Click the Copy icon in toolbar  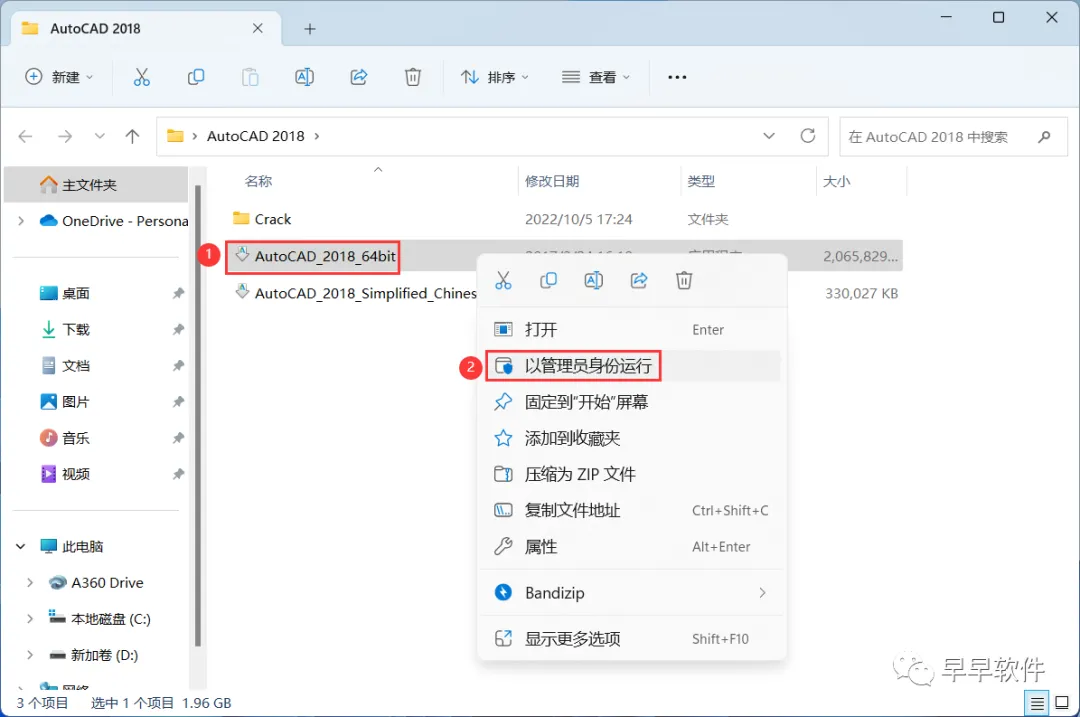pos(196,77)
